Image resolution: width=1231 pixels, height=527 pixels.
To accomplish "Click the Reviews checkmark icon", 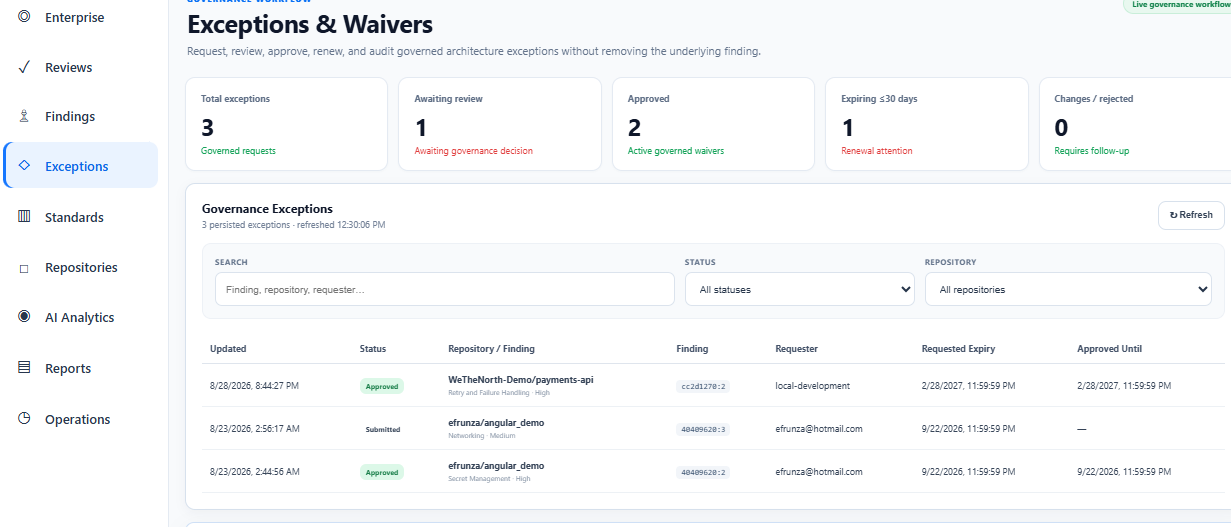I will tap(24, 67).
